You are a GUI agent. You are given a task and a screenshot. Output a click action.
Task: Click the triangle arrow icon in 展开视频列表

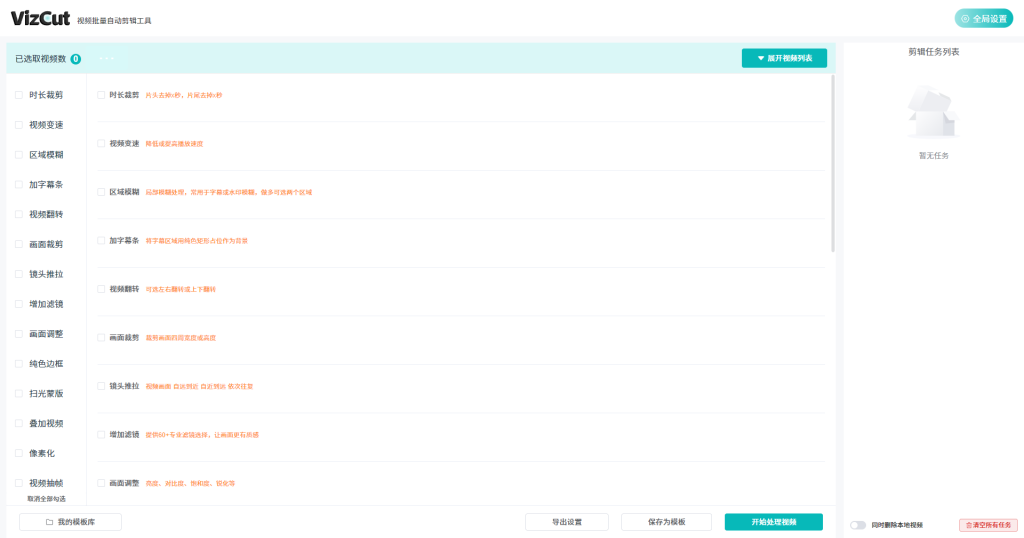(760, 59)
